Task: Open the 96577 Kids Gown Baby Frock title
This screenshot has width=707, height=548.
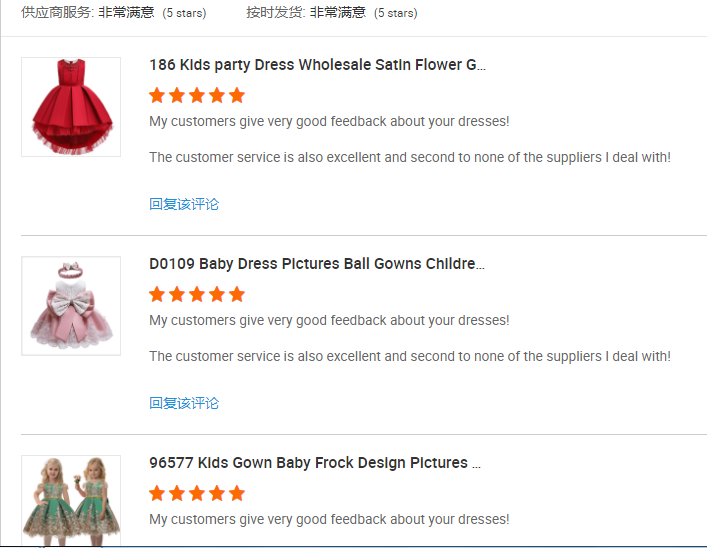Action: [315, 463]
